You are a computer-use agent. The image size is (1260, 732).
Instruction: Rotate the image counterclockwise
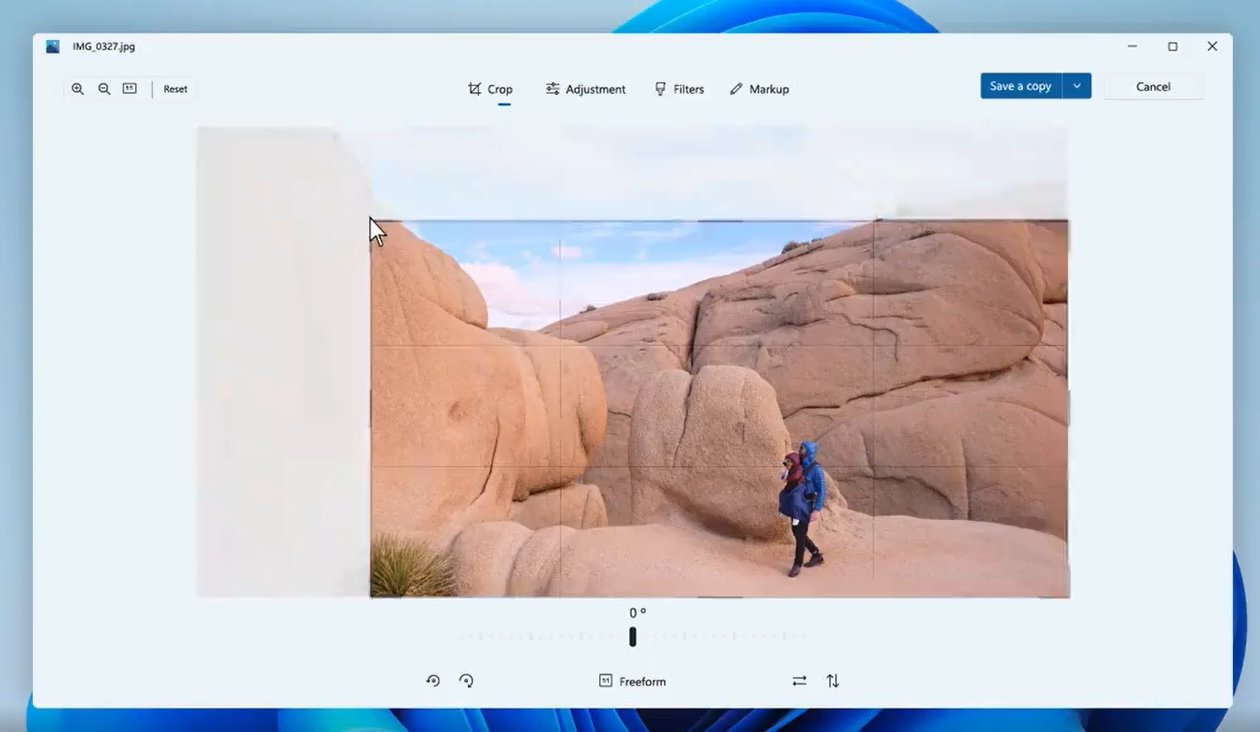(432, 680)
